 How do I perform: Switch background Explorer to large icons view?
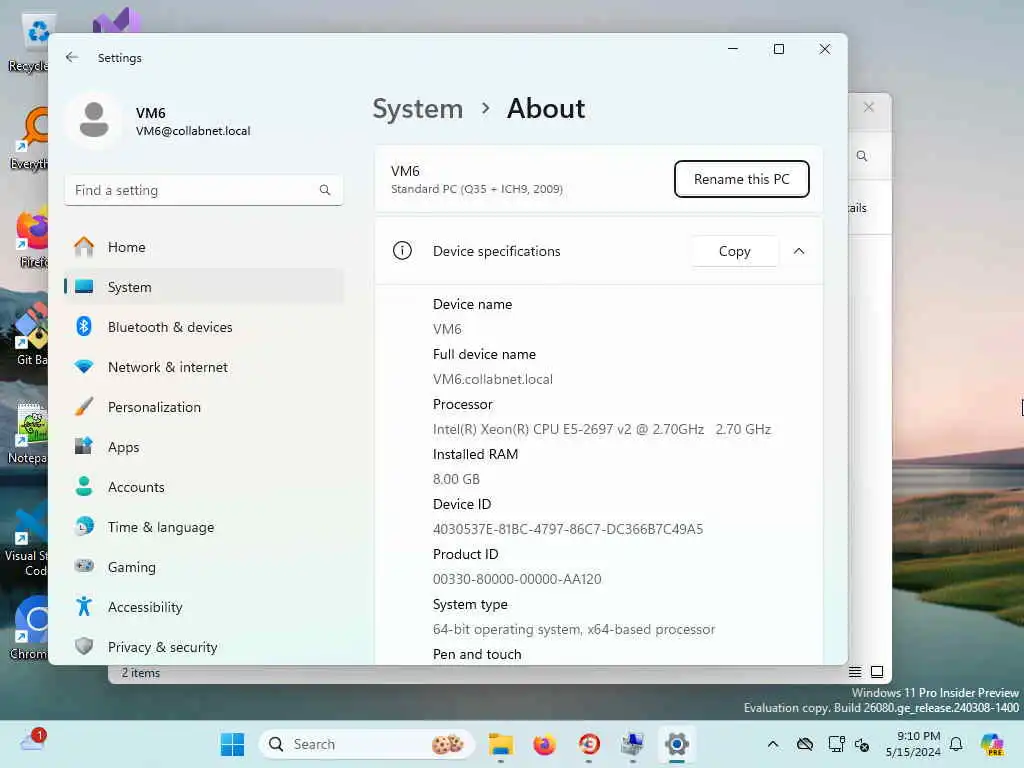tap(877, 671)
